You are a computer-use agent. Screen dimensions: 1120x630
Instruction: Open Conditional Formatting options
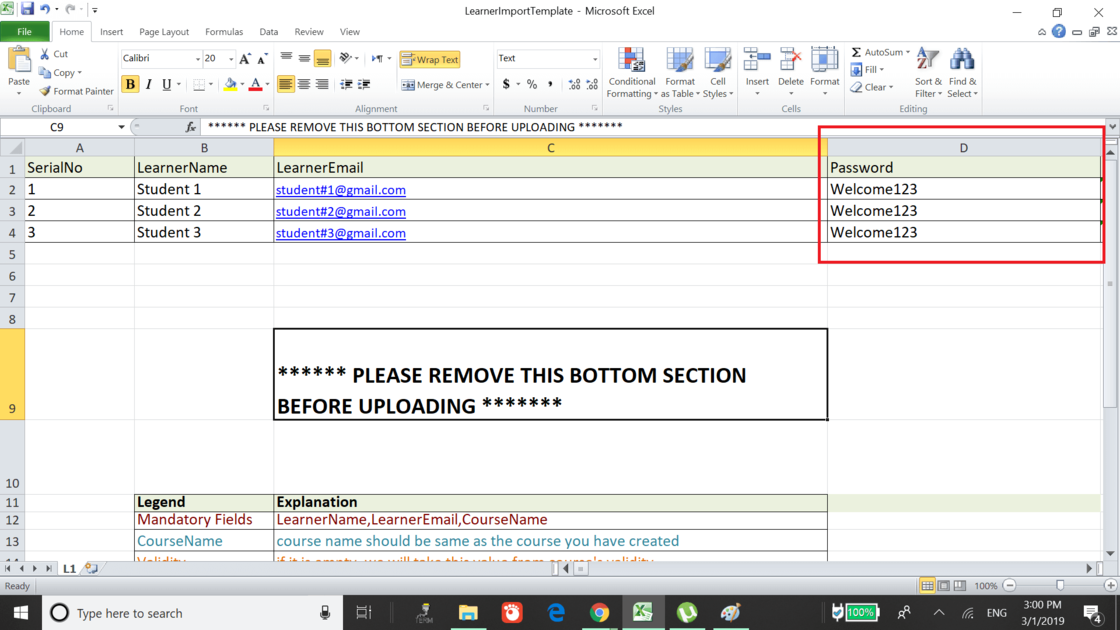click(631, 72)
